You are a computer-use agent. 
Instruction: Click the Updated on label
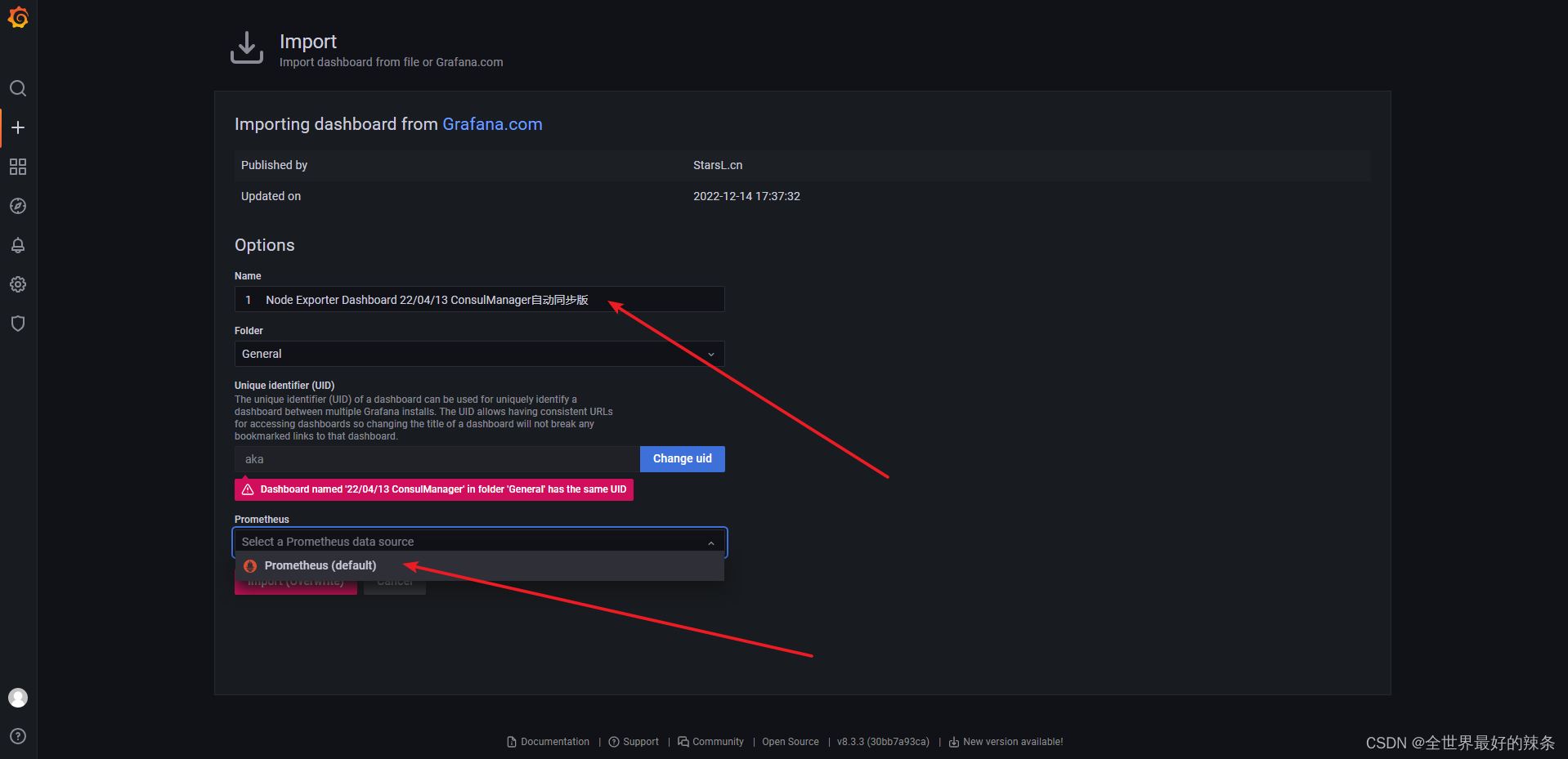pyautogui.click(x=271, y=196)
